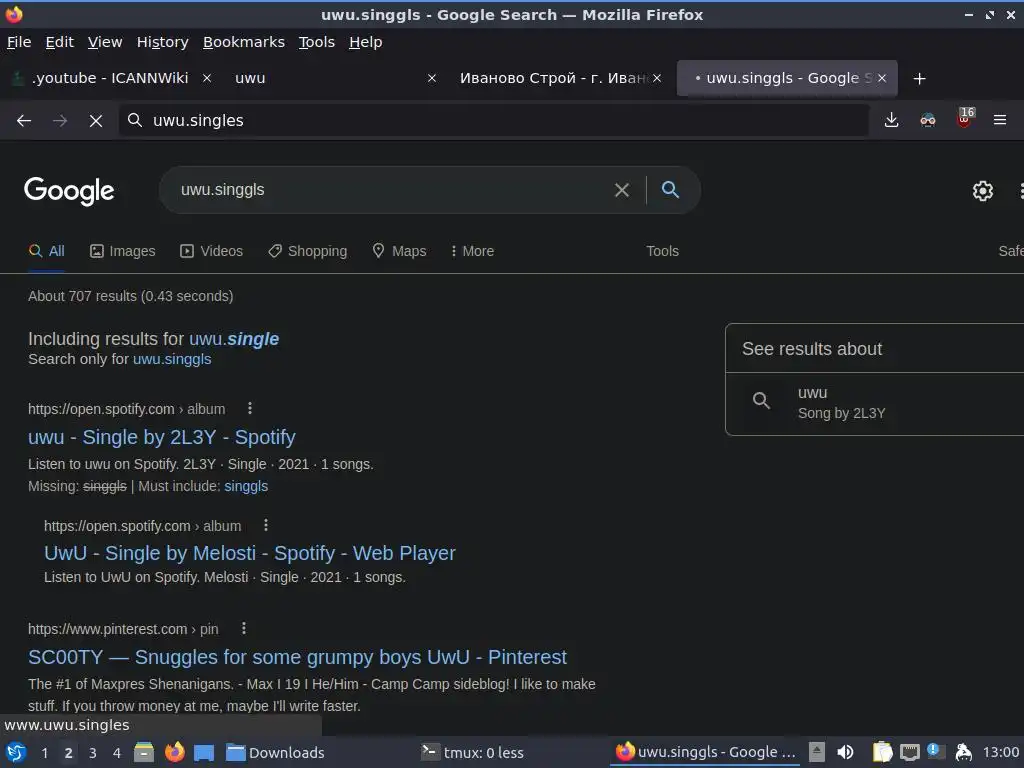The width and height of the screenshot is (1024, 768).
Task: Click into the Google search field
Action: (x=392, y=190)
